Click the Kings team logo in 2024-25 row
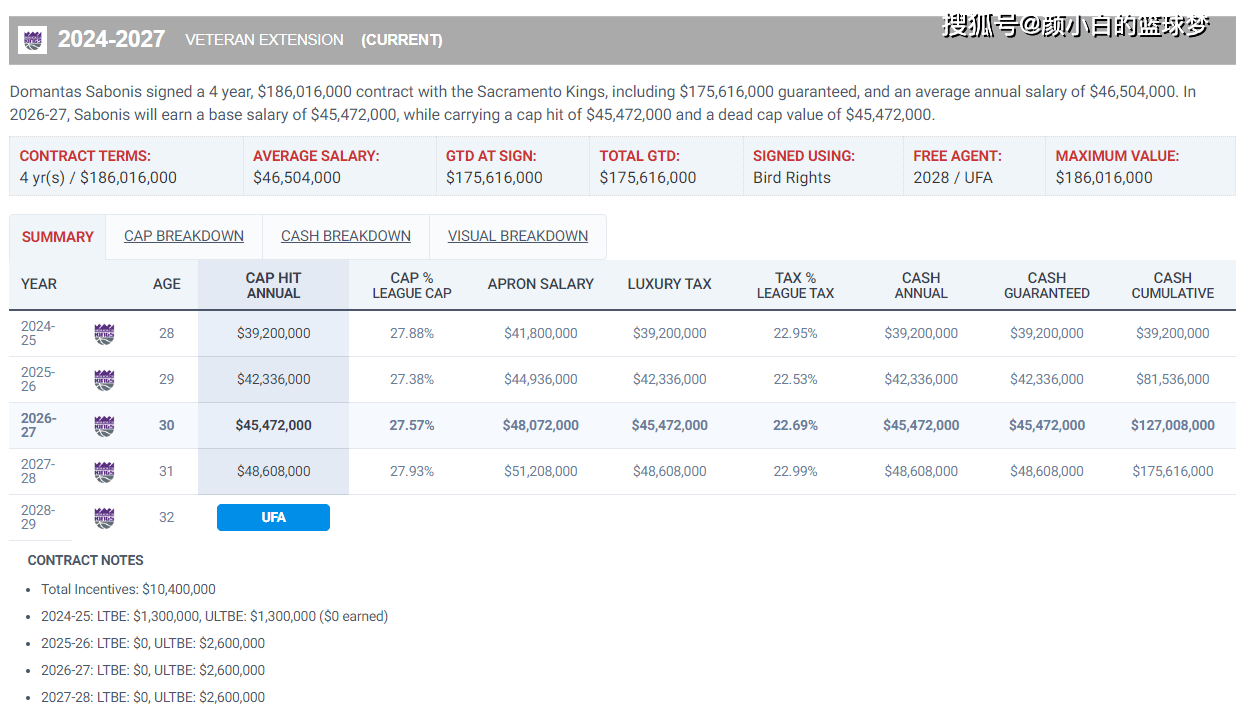1239x706 pixels. pos(104,334)
